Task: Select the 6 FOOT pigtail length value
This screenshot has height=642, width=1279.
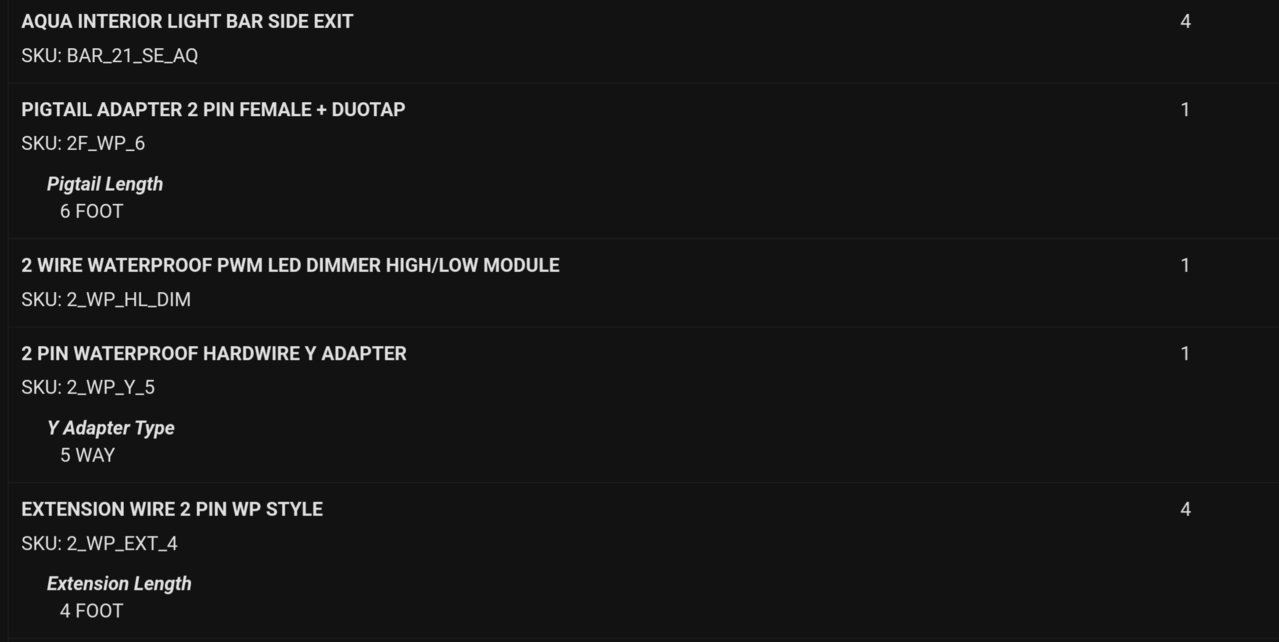Action: point(91,212)
